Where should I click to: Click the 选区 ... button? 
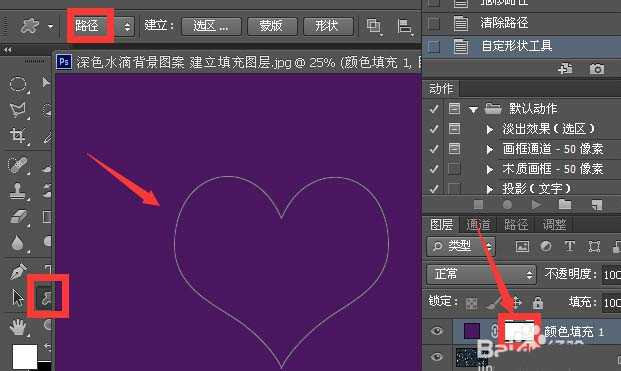tap(211, 26)
